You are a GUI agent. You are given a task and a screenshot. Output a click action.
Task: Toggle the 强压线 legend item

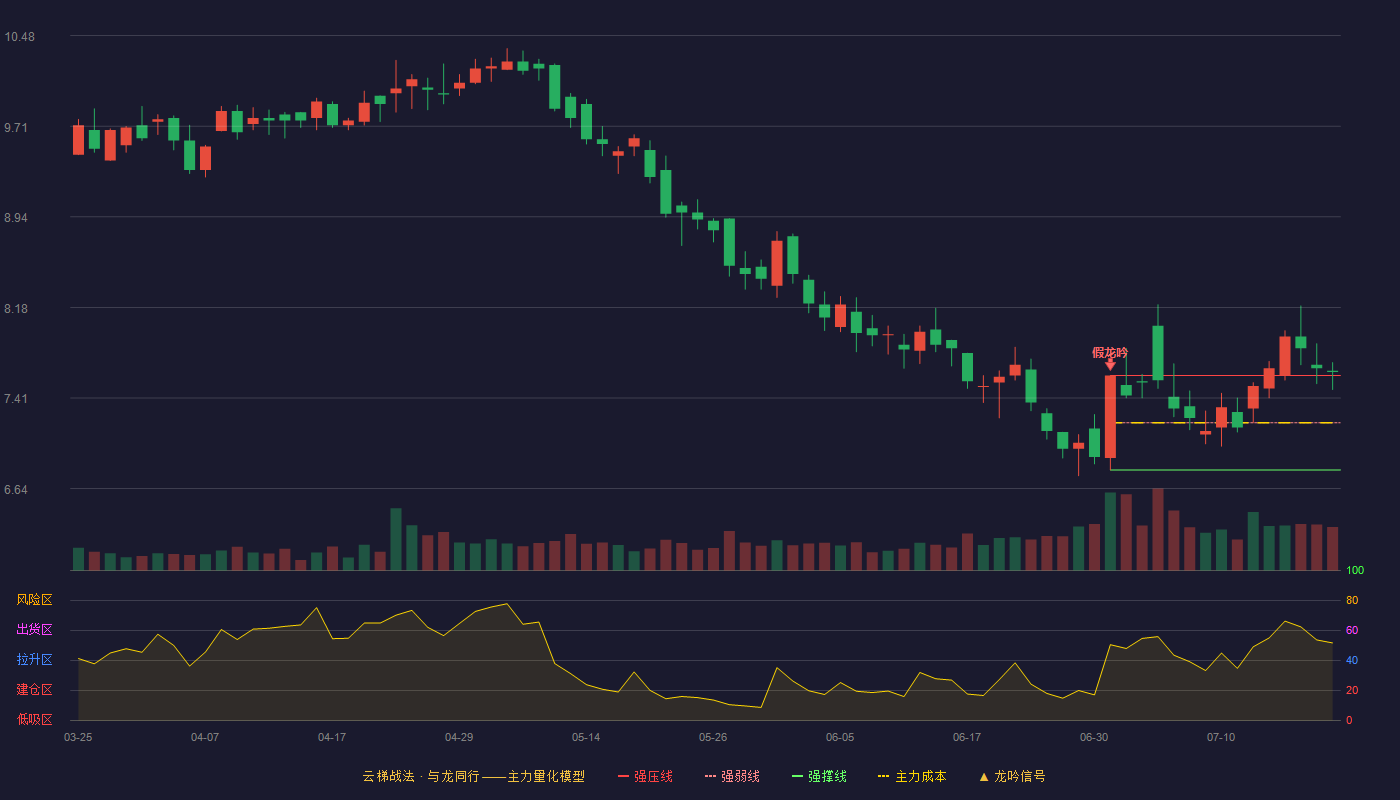(645, 776)
